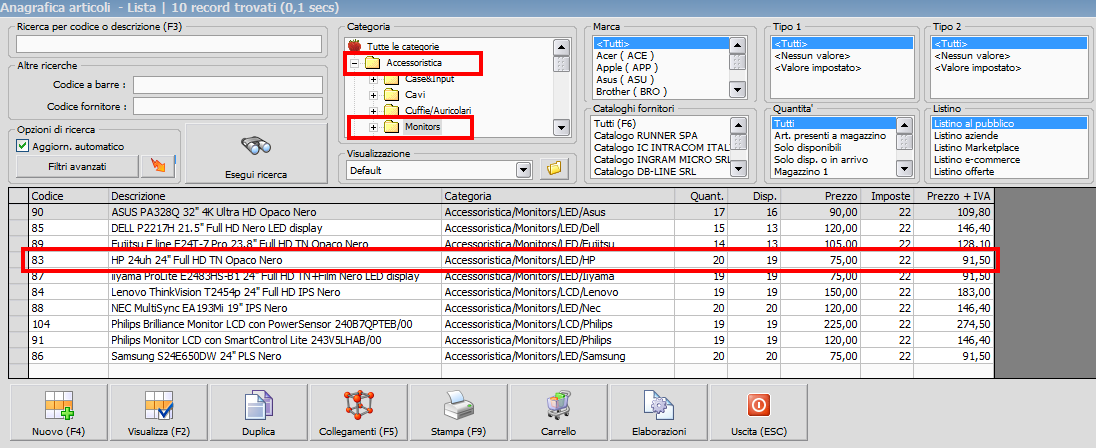Click Marca list scroll-down arrow
The width and height of the screenshot is (1096, 448).
click(737, 89)
